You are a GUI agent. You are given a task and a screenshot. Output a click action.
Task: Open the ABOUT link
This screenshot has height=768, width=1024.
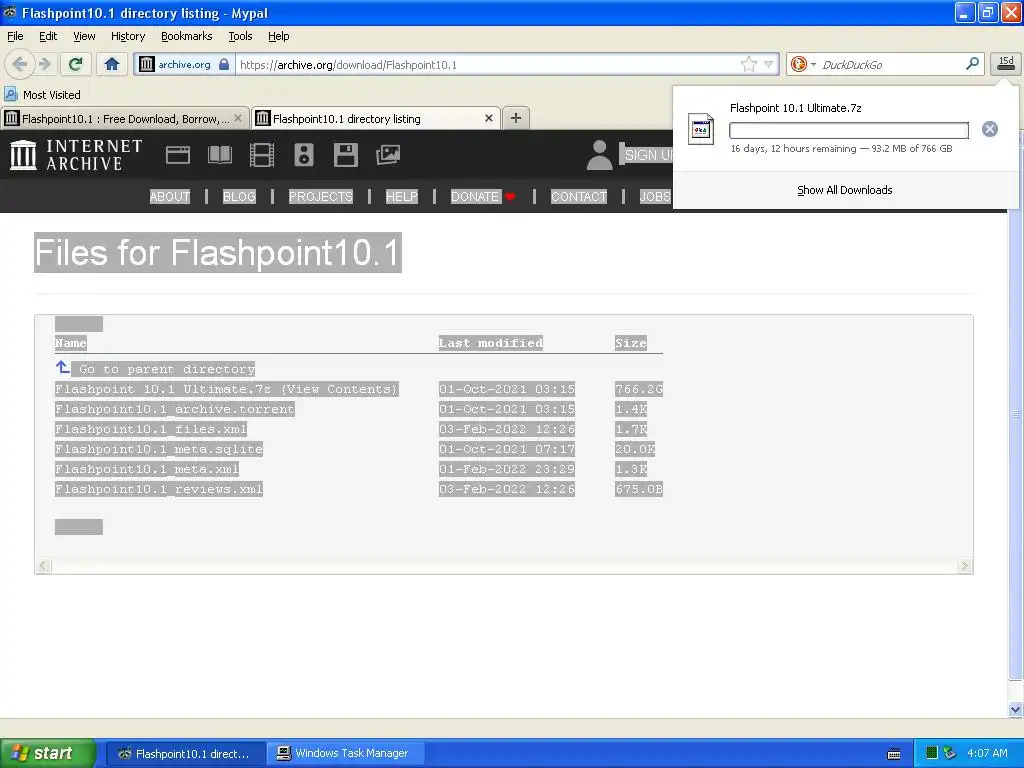coord(170,197)
